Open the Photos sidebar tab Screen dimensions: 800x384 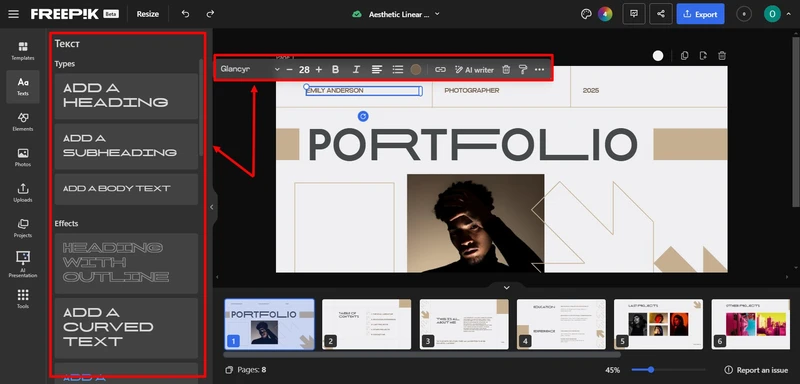(x=23, y=158)
